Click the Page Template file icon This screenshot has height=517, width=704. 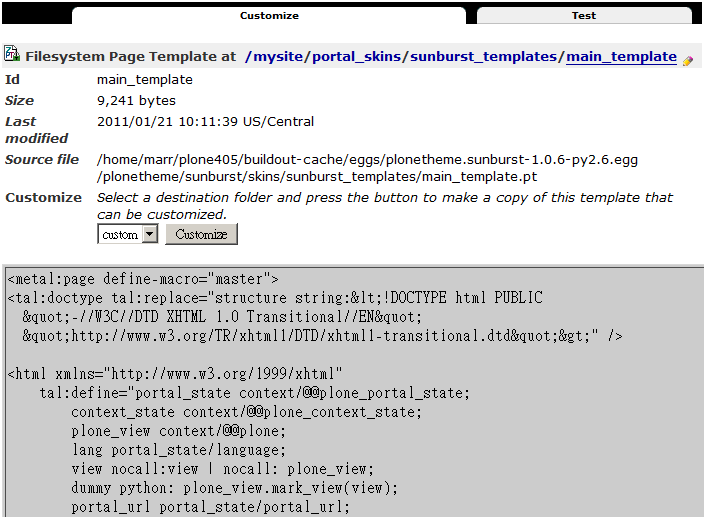coord(12,54)
